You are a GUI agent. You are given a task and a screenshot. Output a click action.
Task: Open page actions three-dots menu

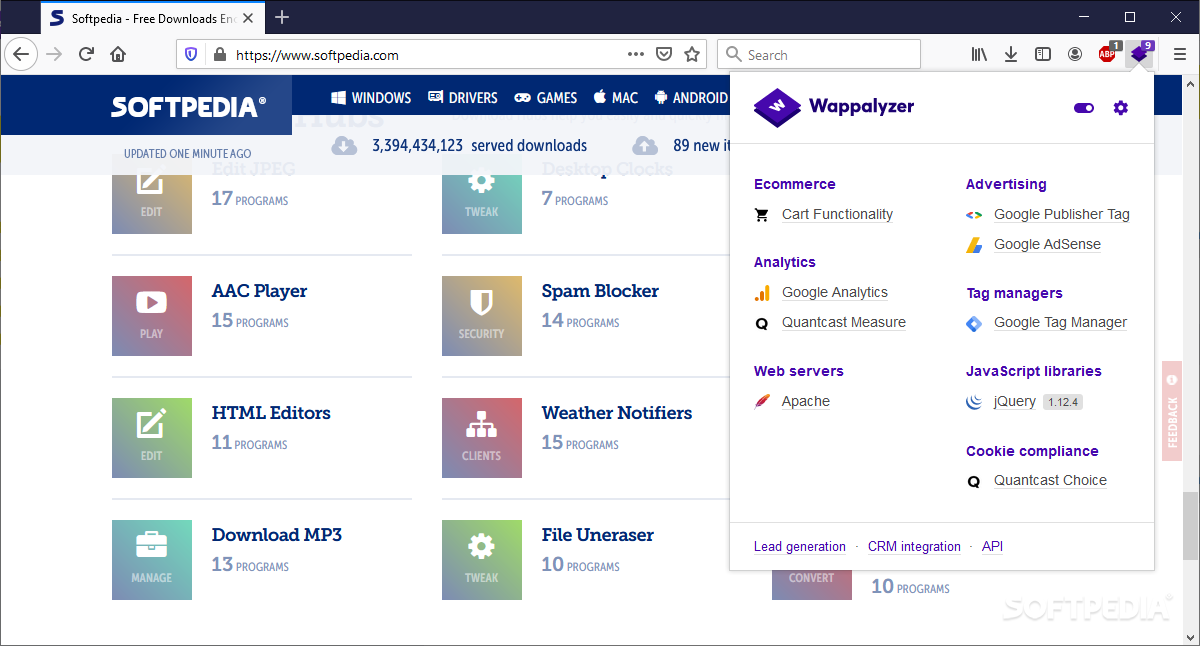click(x=636, y=54)
